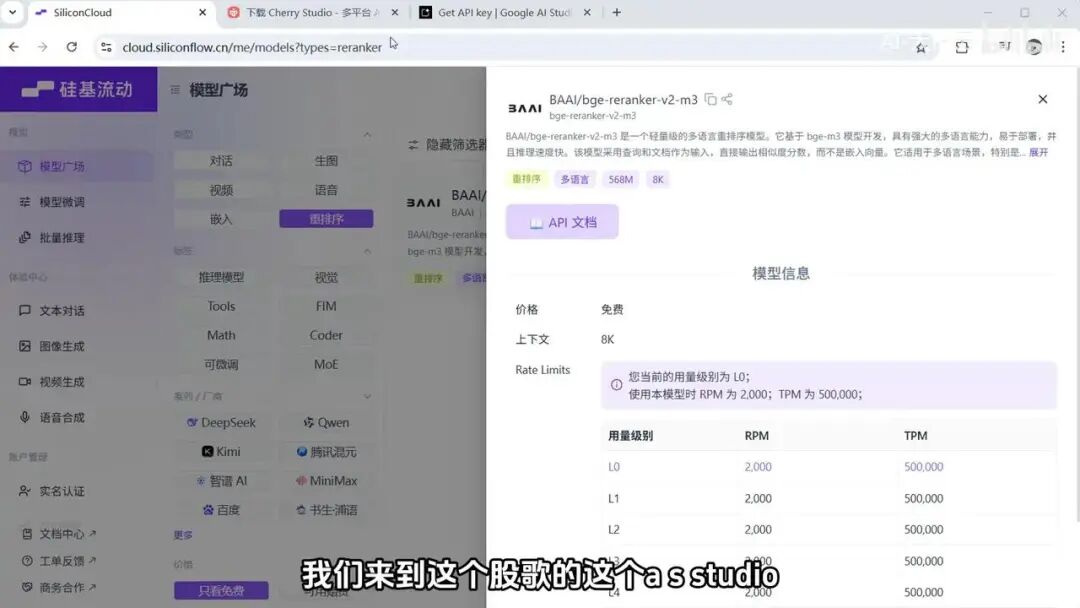Click the 重排序 tag in detail panel
This screenshot has width=1080, height=608.
pyautogui.click(x=526, y=179)
